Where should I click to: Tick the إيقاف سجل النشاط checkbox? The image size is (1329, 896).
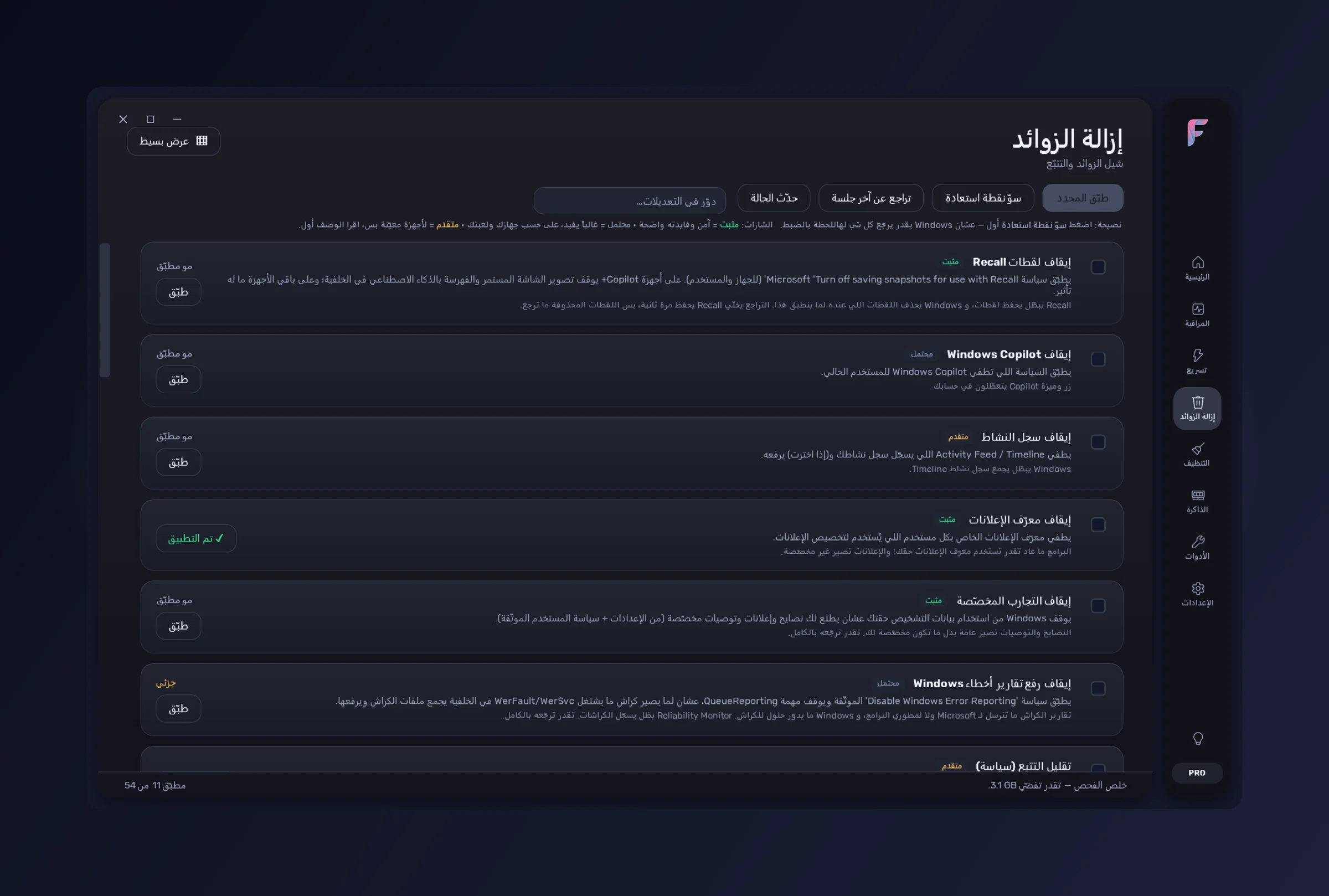click(x=1098, y=442)
